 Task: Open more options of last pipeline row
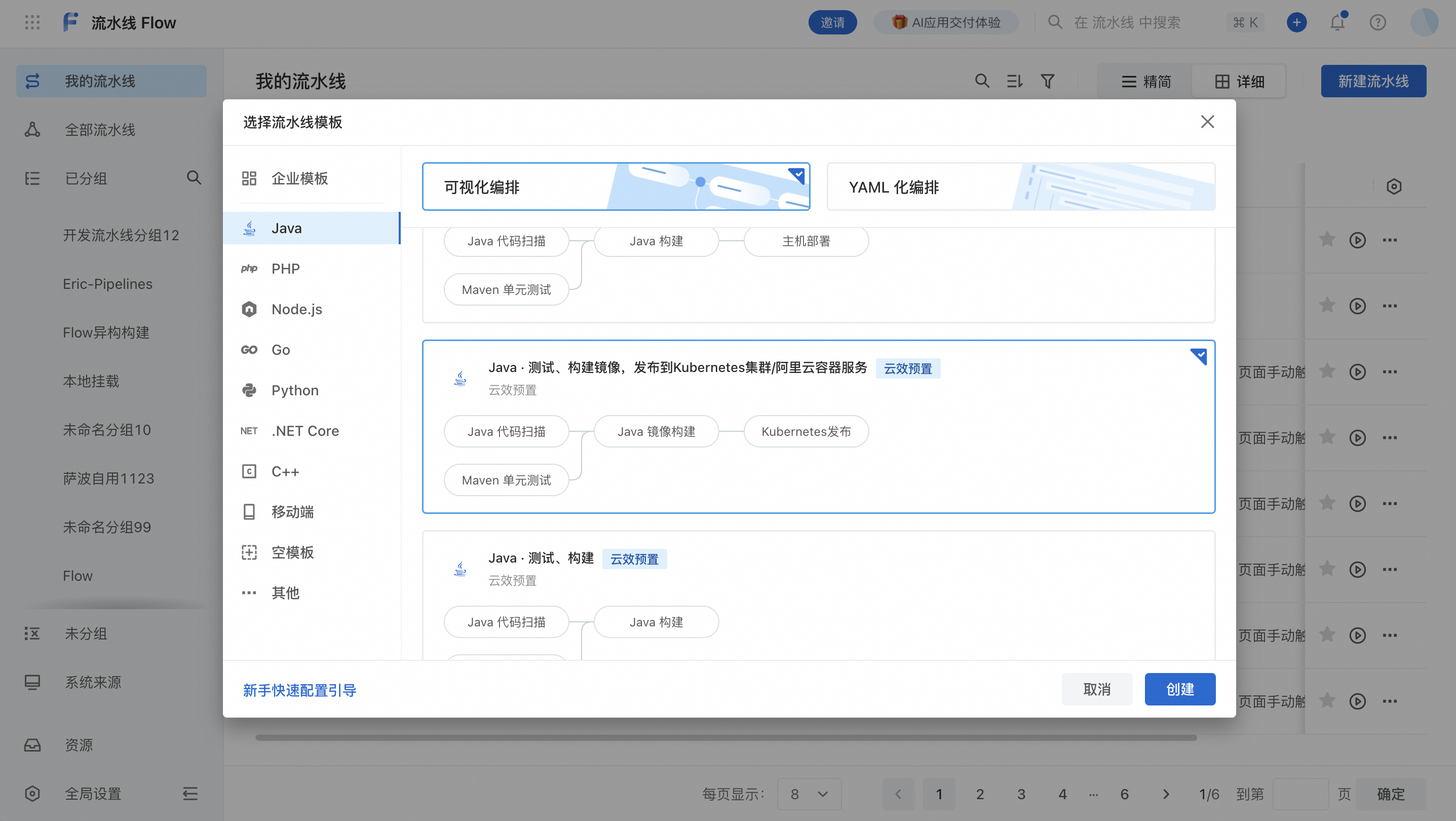pos(1390,702)
